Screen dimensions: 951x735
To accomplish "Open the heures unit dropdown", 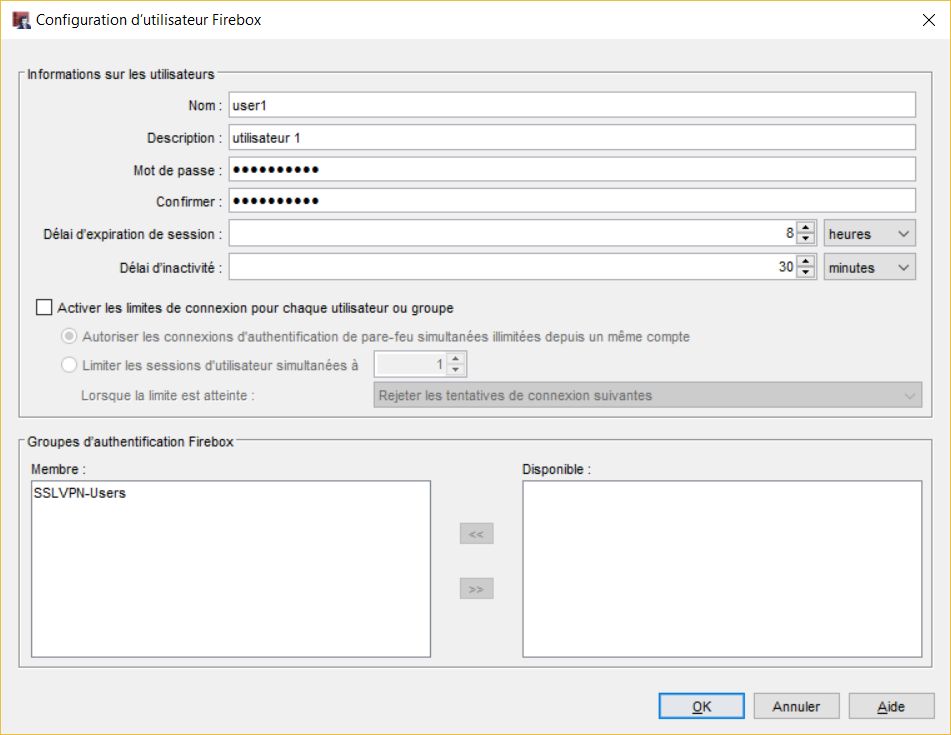I will pyautogui.click(x=869, y=233).
